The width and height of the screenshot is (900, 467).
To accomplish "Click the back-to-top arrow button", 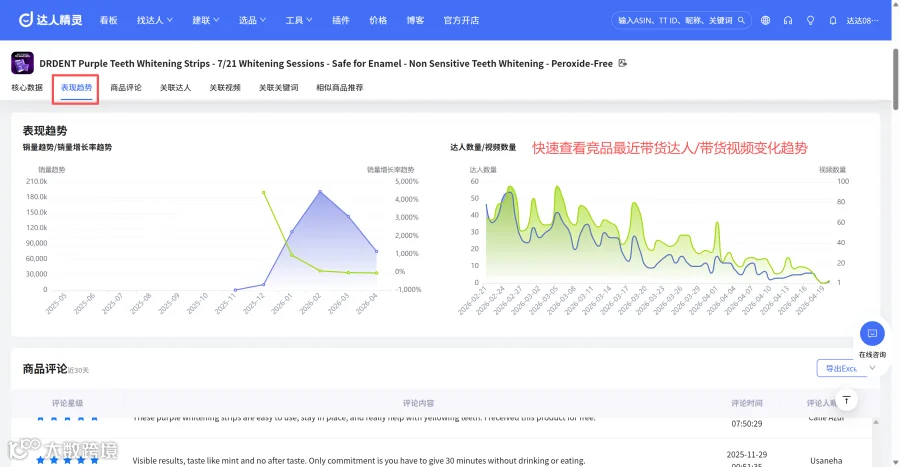I will click(x=846, y=400).
